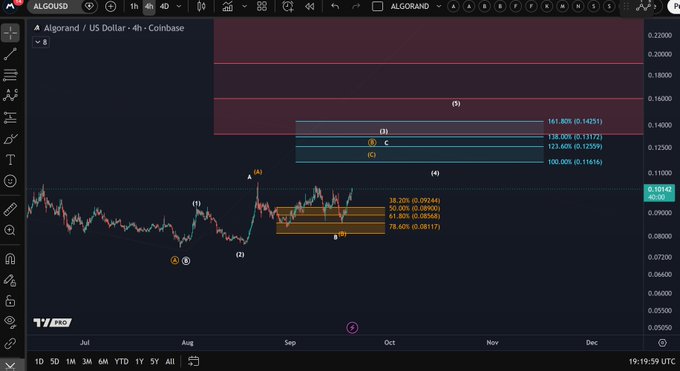Select the crosshair cursor tool
This screenshot has height=371, width=680.
tap(10, 33)
